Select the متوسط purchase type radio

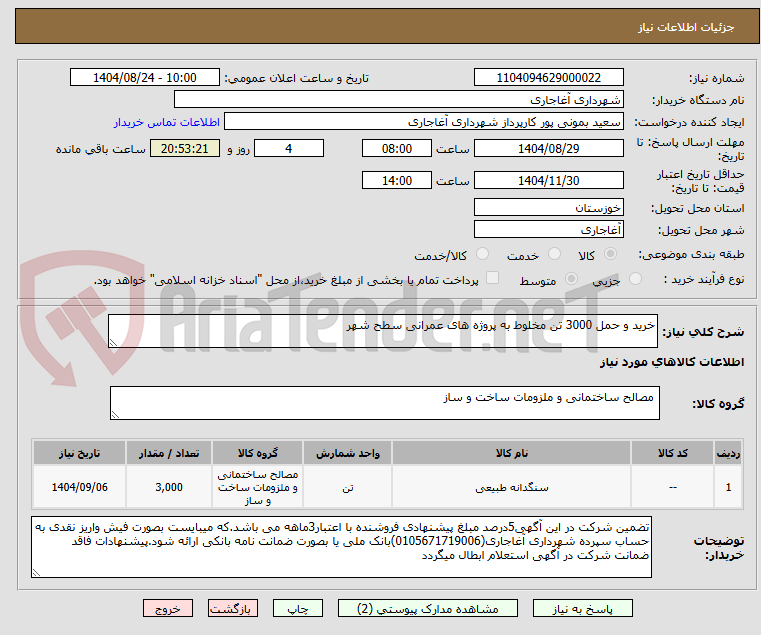(x=572, y=279)
